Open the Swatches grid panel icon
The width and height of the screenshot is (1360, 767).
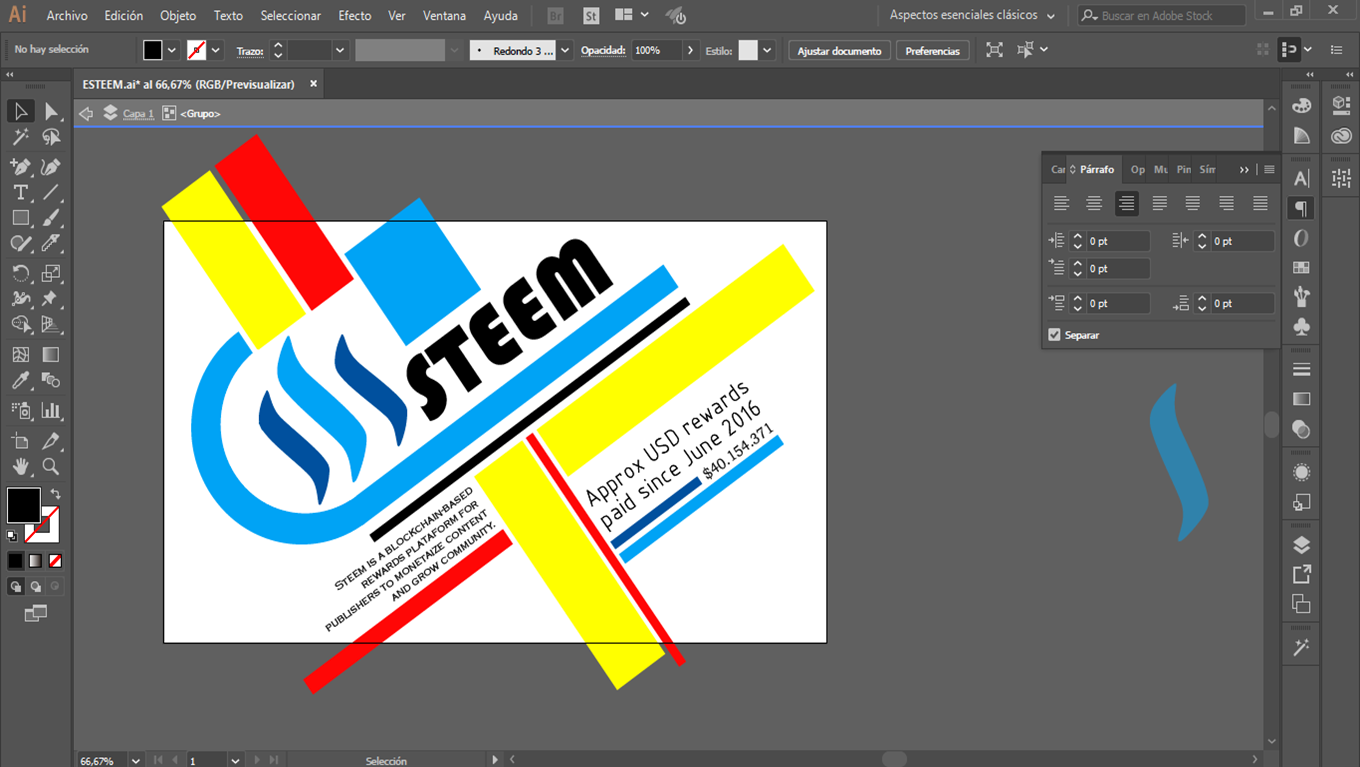(1301, 267)
